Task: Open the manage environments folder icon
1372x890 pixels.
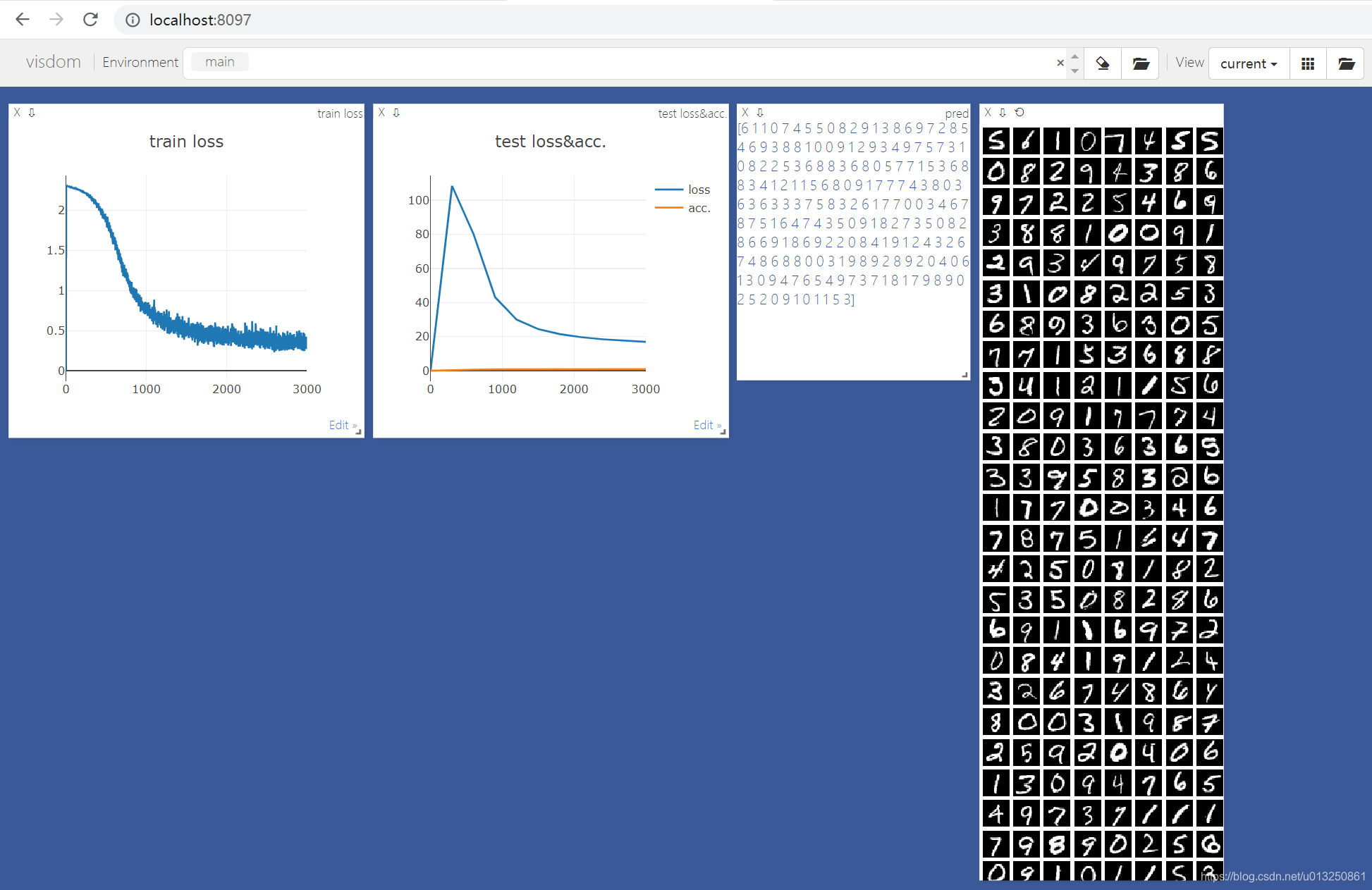Action: [1141, 63]
